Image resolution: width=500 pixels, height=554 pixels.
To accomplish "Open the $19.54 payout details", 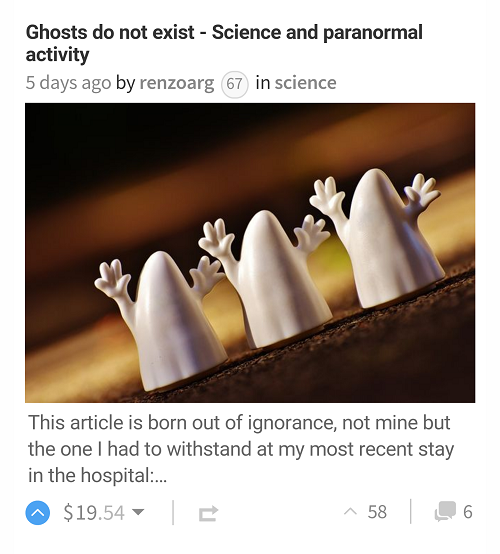I will click(x=94, y=512).
